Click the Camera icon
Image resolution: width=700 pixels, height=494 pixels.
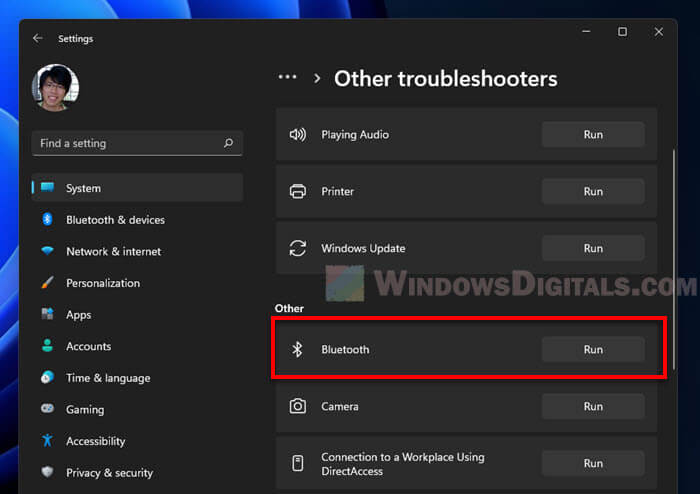[x=298, y=406]
